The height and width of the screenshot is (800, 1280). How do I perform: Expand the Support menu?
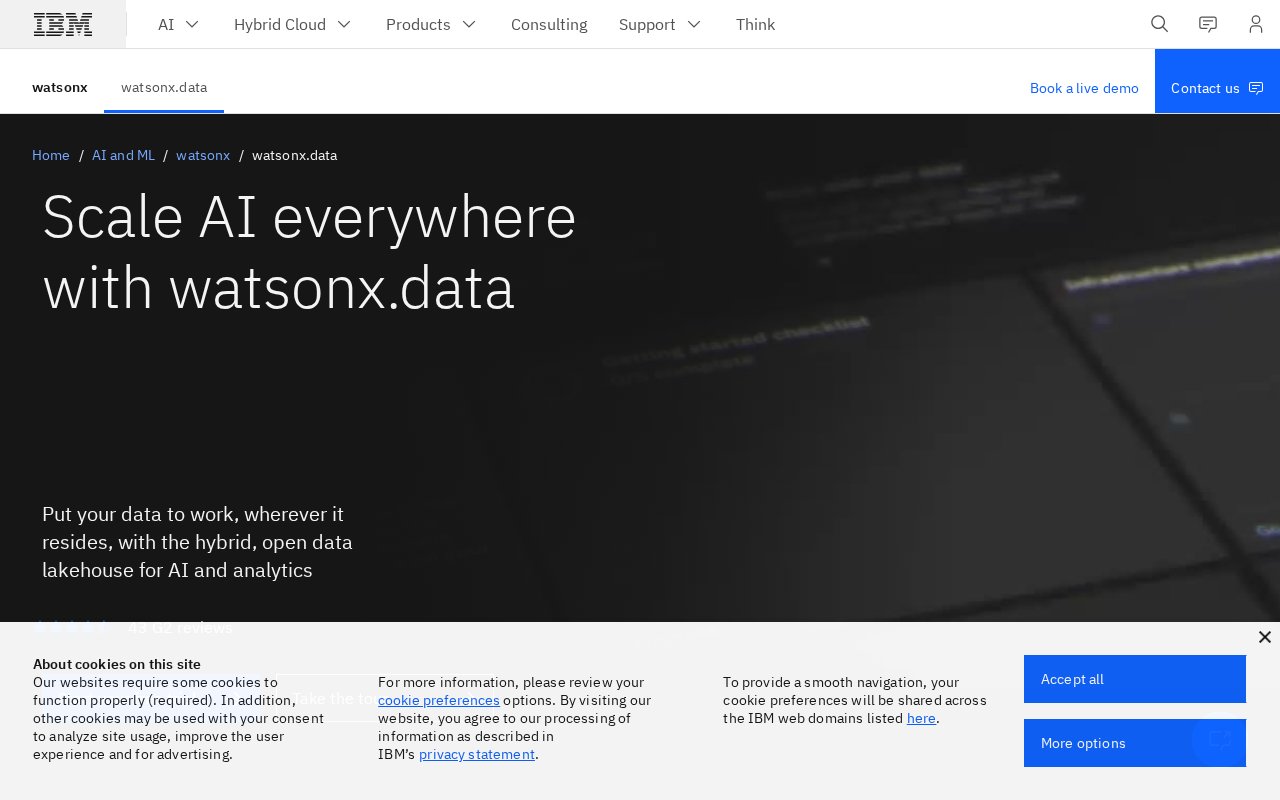[661, 24]
